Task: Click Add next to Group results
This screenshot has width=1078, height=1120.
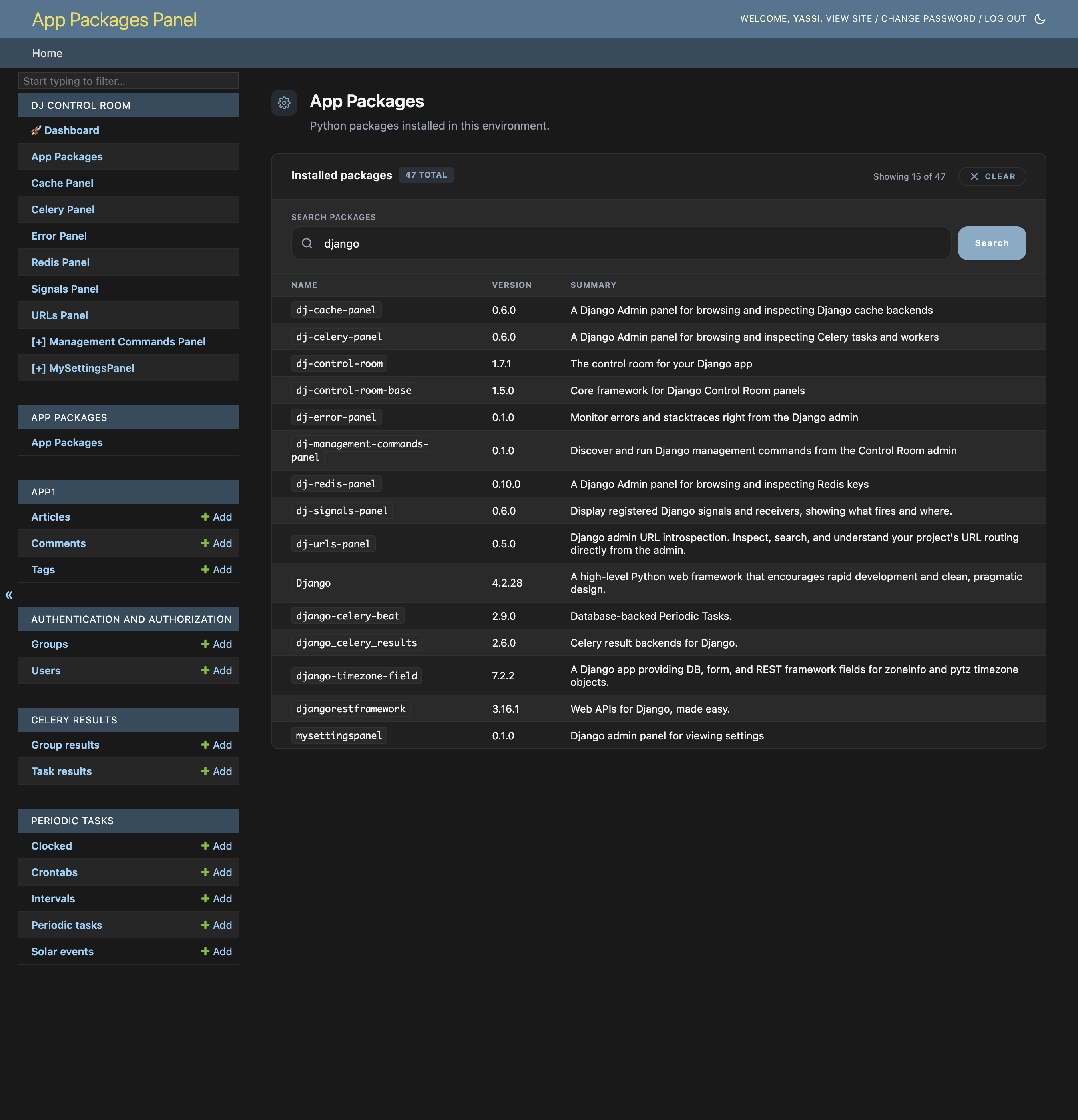Action: click(x=217, y=745)
